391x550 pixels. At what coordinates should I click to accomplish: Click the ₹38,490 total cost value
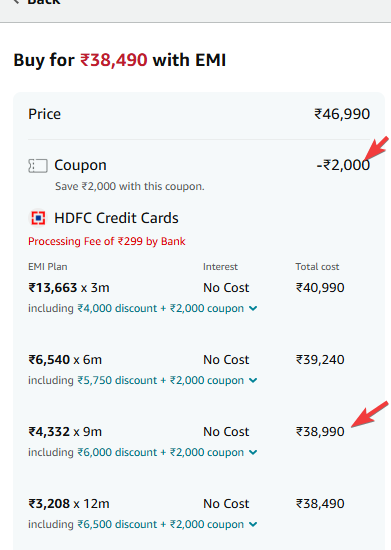click(x=320, y=504)
